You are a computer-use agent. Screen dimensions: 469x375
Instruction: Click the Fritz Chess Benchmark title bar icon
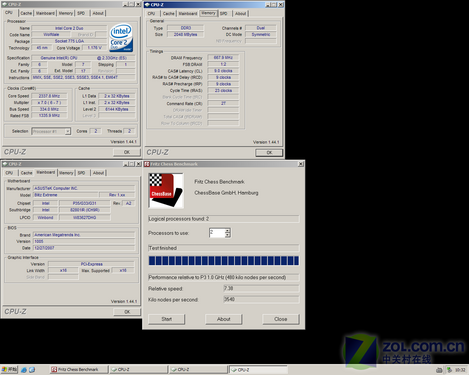coord(147,164)
